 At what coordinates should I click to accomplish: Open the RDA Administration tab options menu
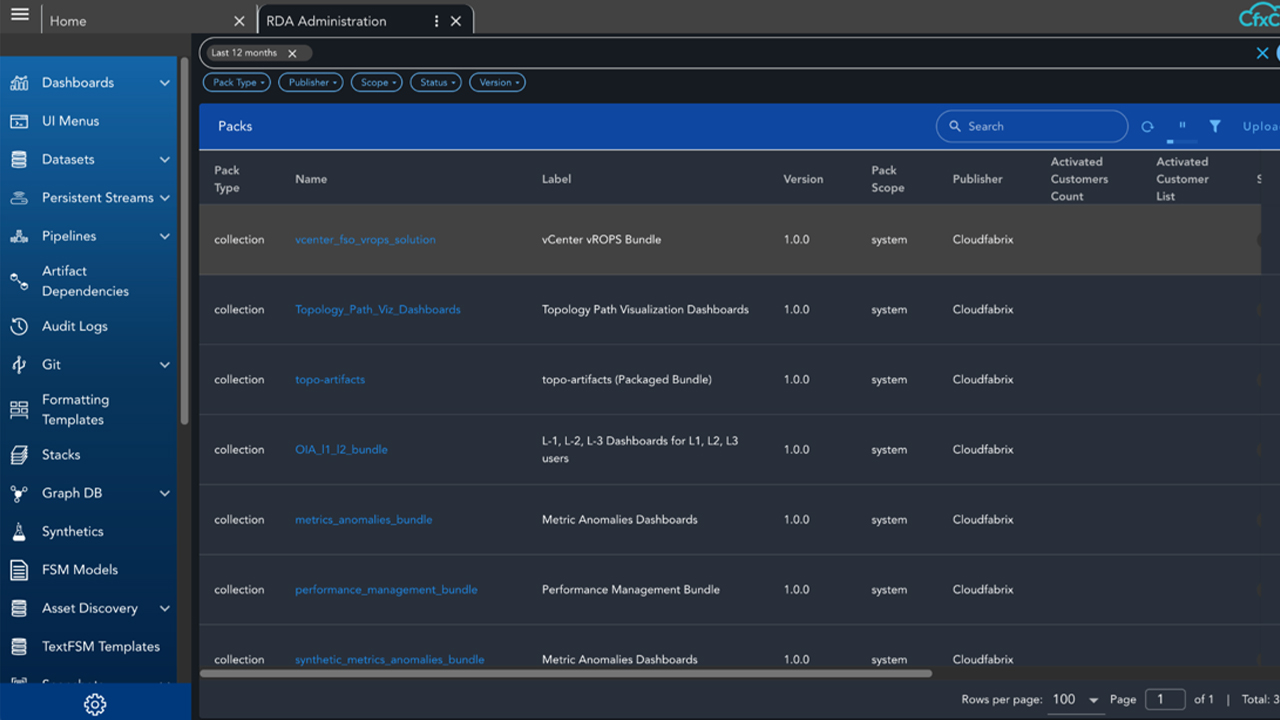click(x=436, y=21)
